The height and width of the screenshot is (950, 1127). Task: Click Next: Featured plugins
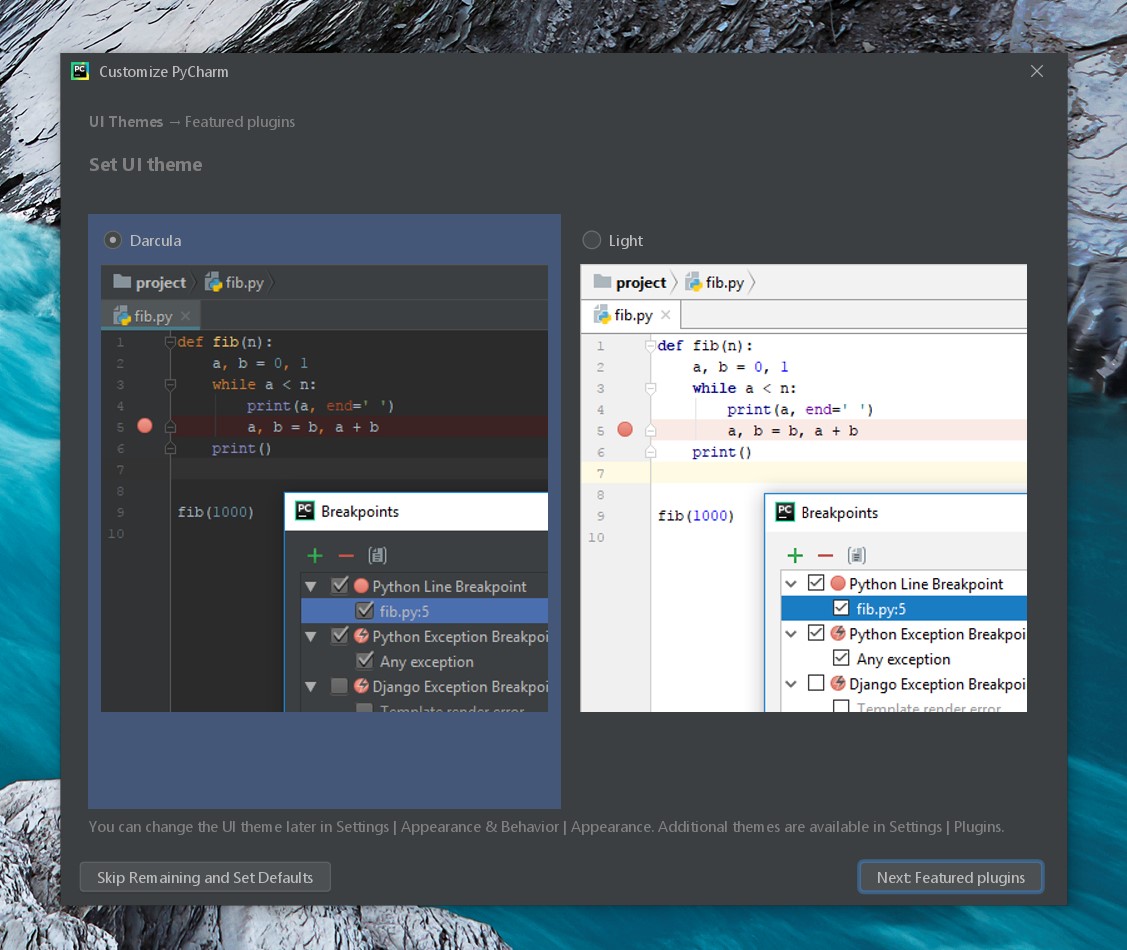[949, 876]
